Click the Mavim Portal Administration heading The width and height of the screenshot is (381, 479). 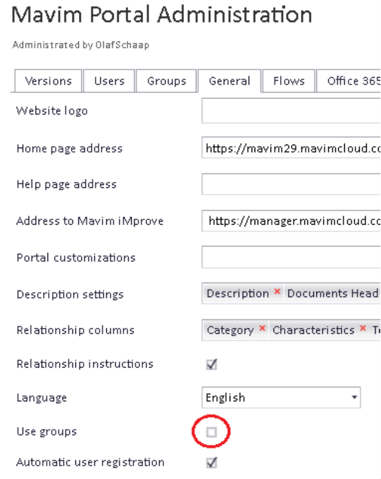pyautogui.click(x=162, y=15)
